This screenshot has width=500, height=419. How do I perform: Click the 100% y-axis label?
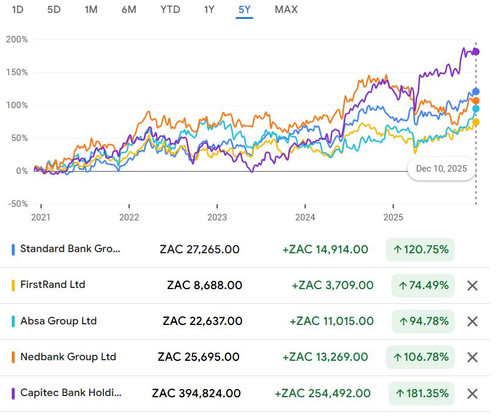click(17, 105)
